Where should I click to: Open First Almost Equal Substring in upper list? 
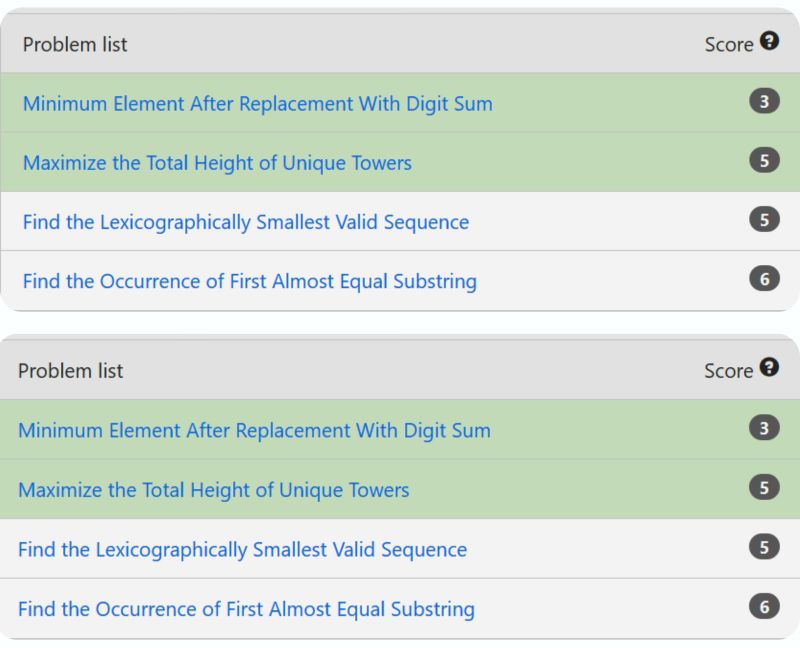tap(249, 281)
